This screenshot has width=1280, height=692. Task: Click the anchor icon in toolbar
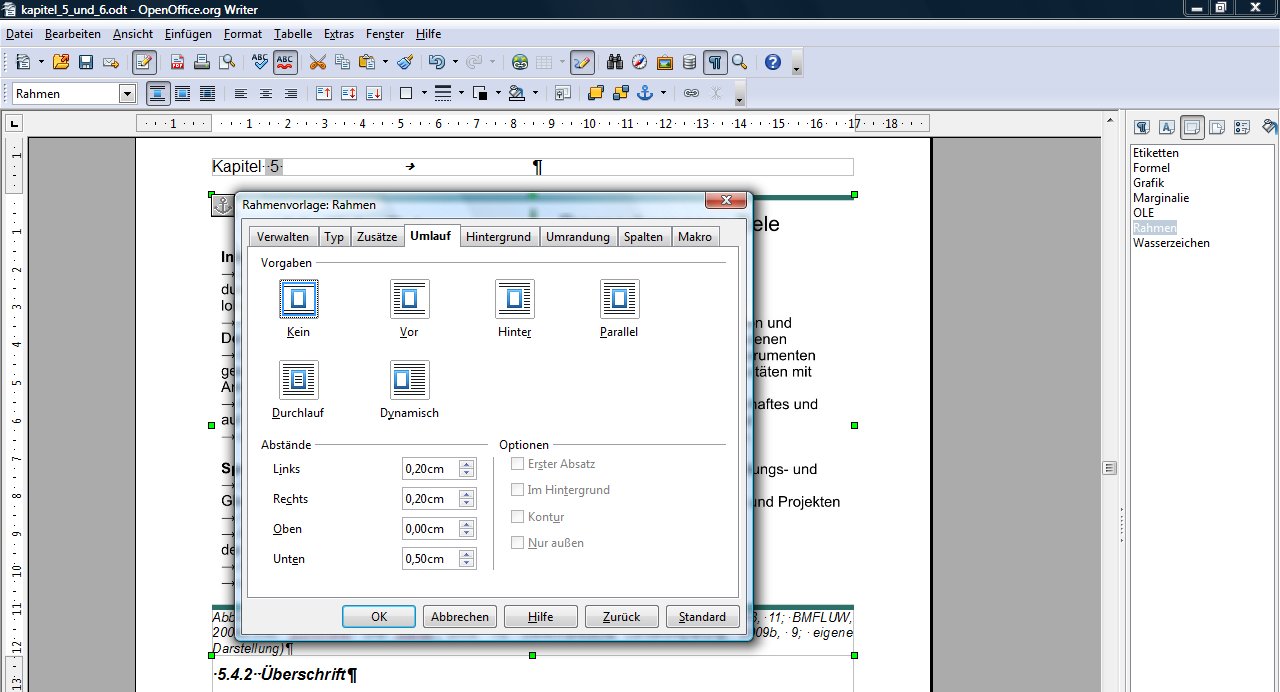click(x=645, y=93)
